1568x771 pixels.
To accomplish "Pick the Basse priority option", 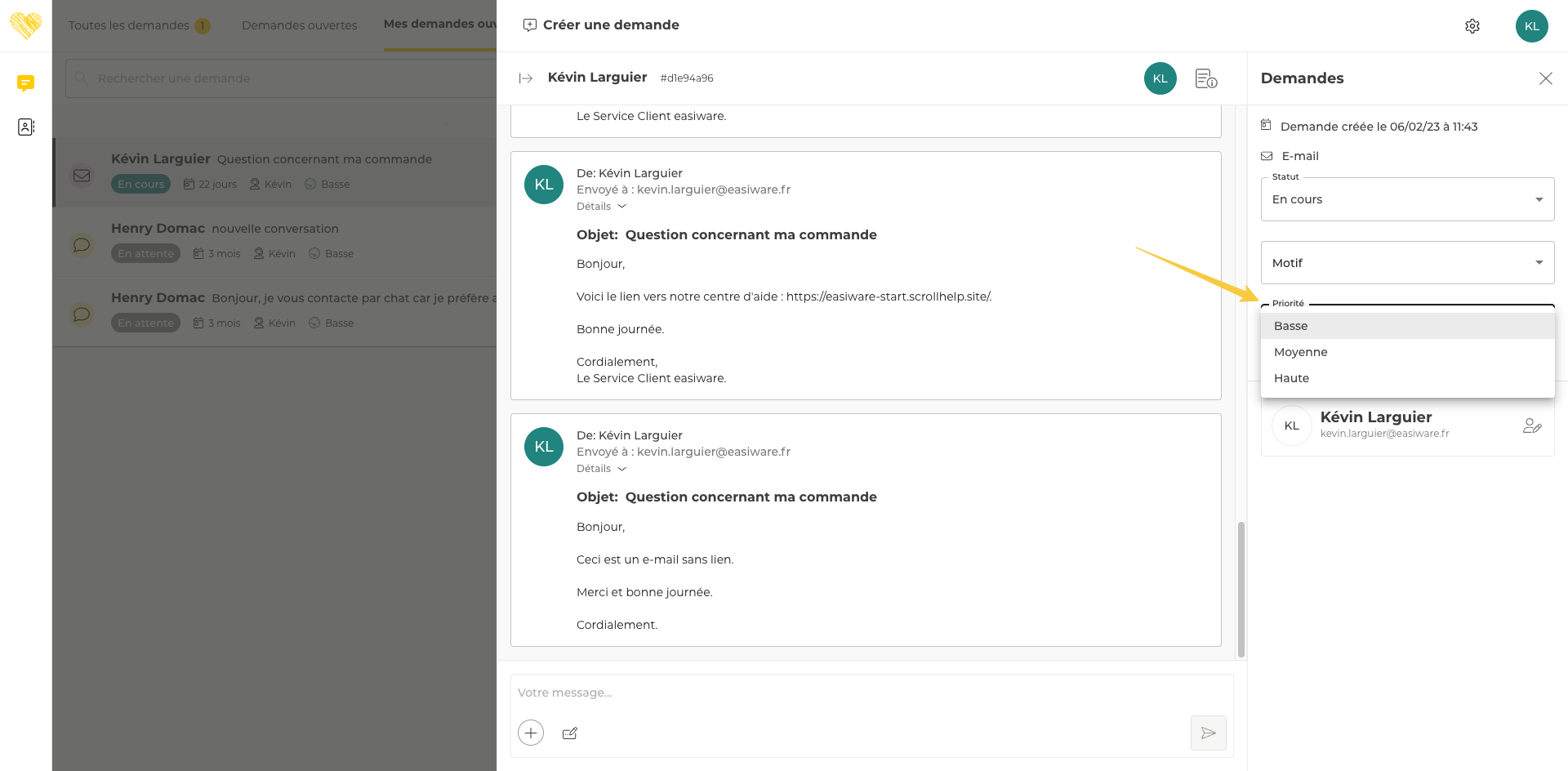I will click(x=1290, y=326).
